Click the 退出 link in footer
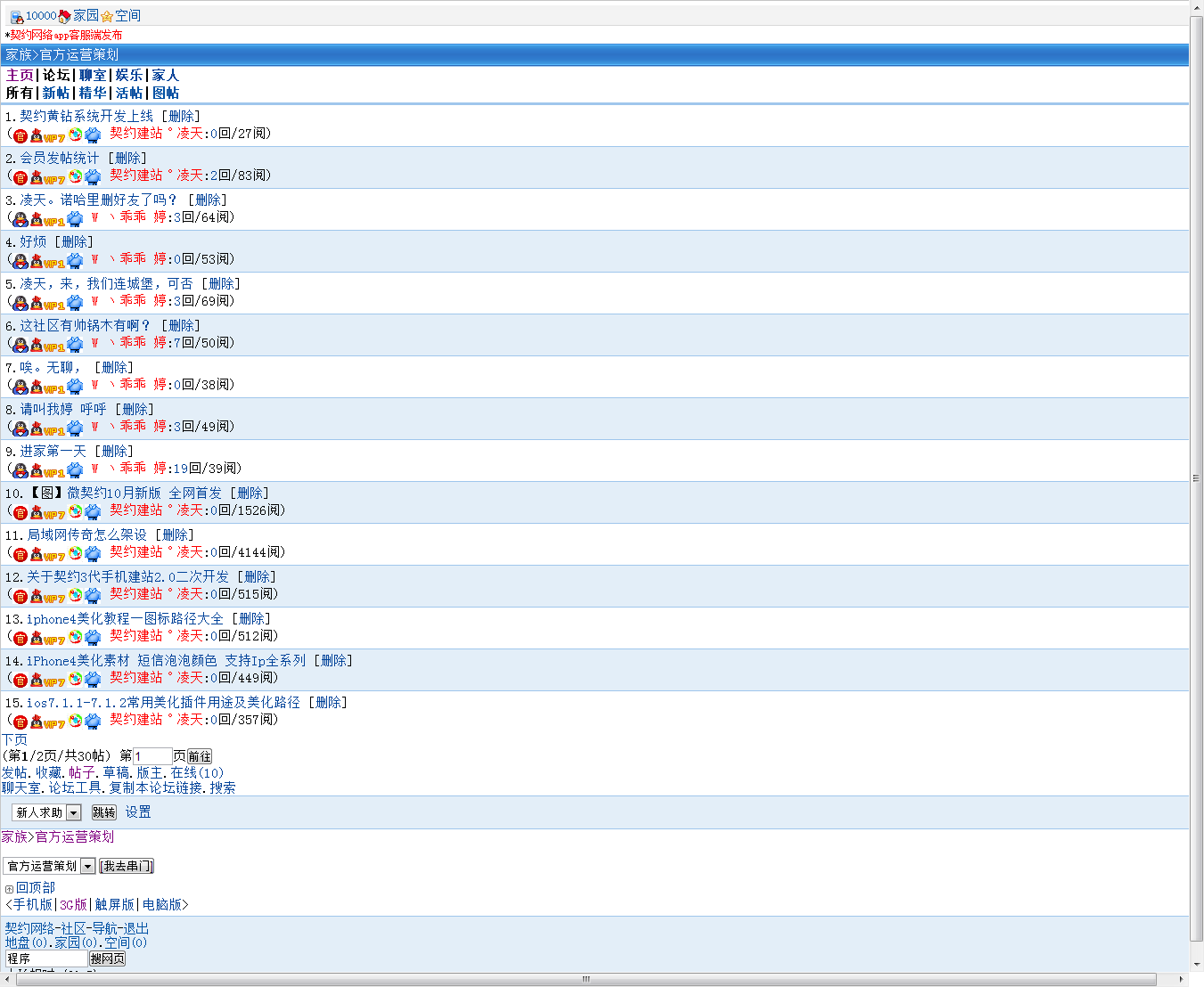 [135, 928]
